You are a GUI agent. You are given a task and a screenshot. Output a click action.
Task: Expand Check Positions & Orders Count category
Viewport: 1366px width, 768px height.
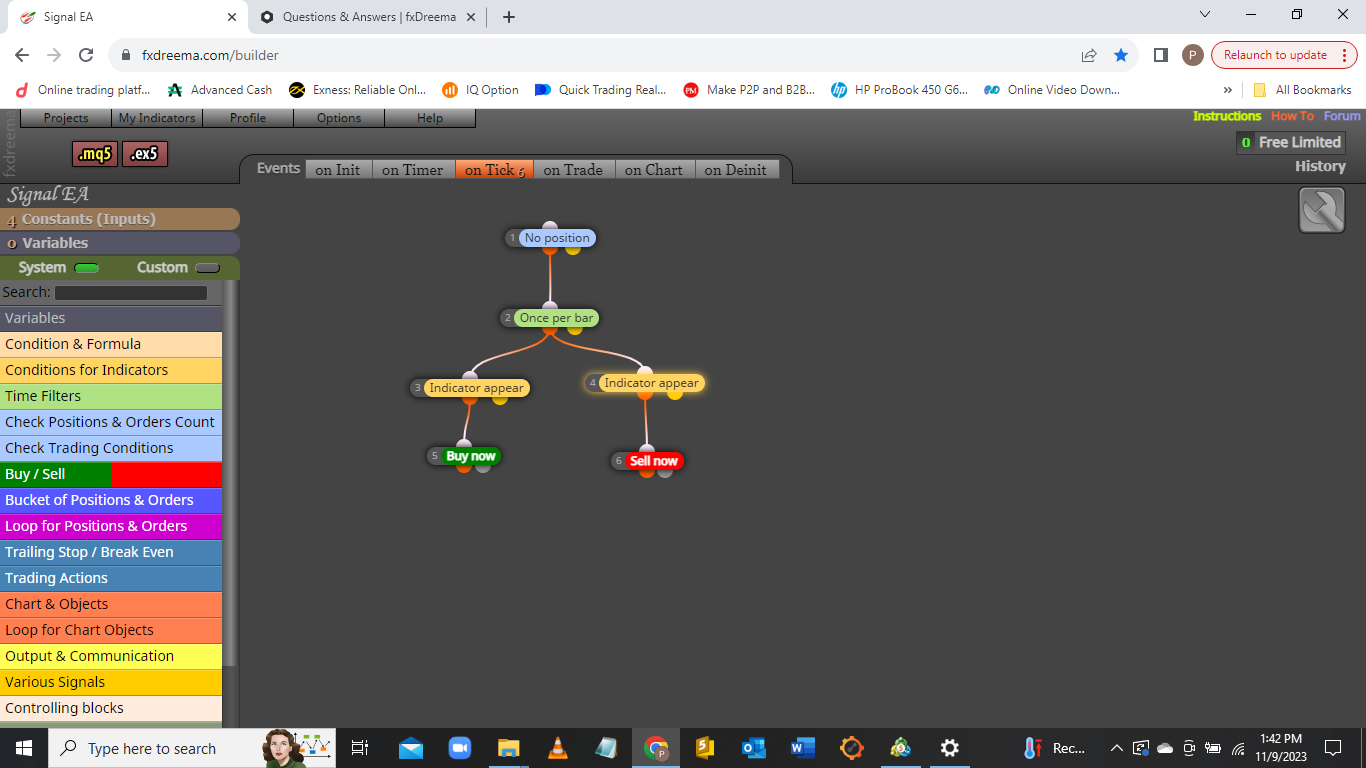tap(111, 422)
